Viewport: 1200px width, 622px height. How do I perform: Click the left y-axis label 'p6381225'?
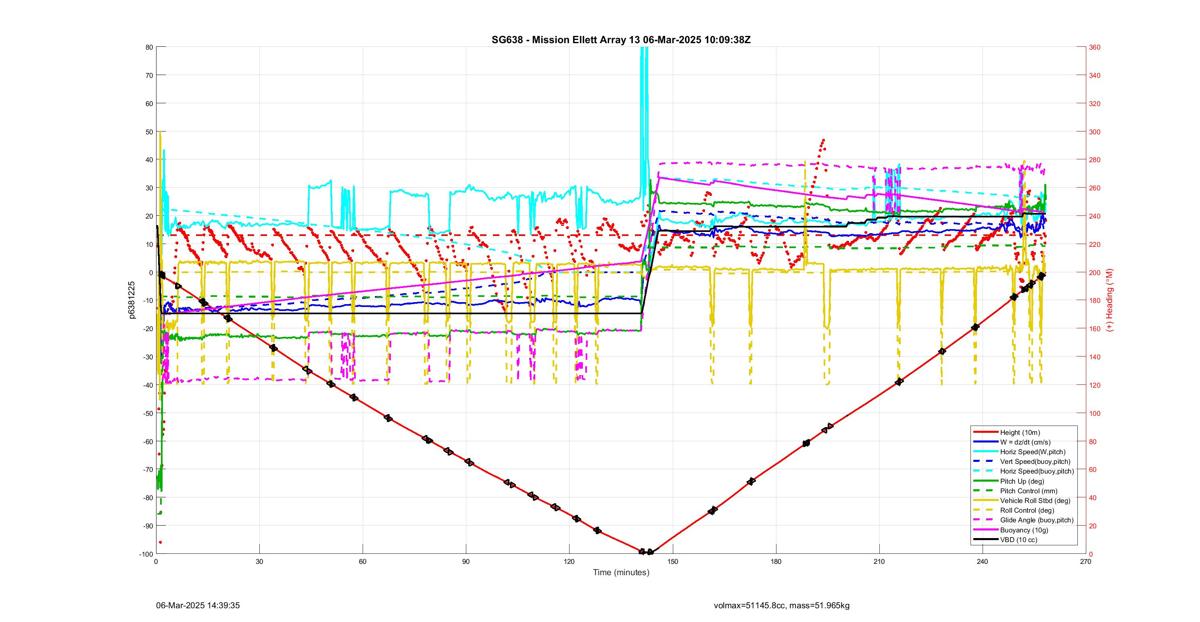point(131,300)
